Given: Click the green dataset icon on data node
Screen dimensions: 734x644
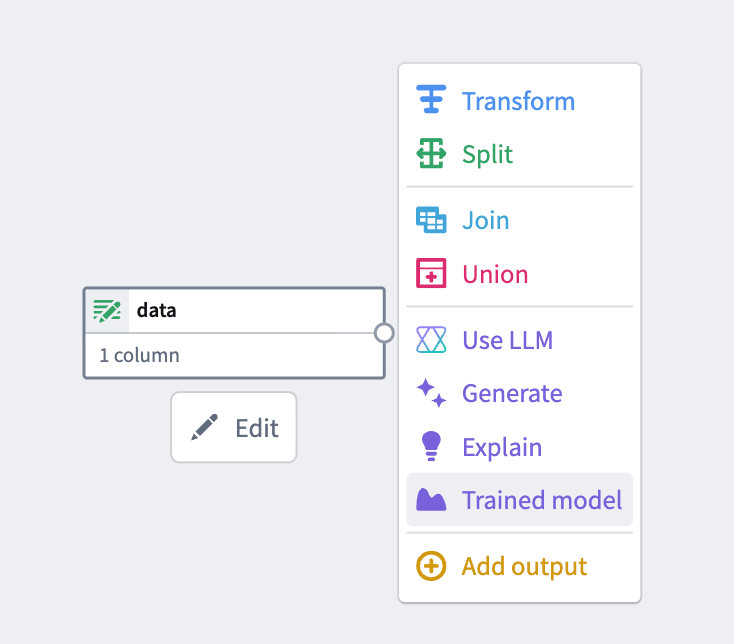Looking at the screenshot, I should tap(107, 311).
